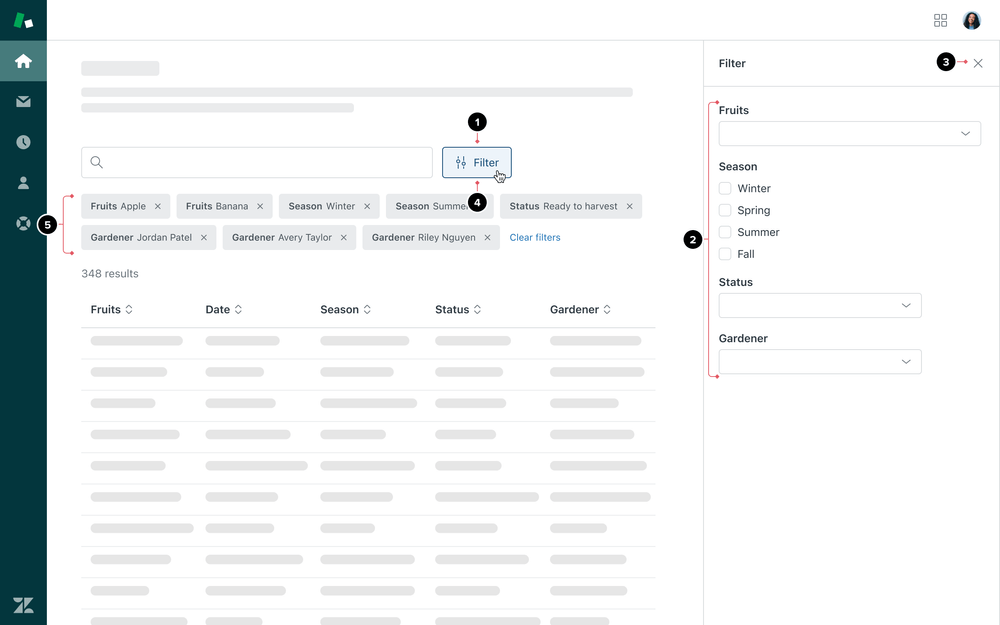Open the mail icon in the sidebar
This screenshot has width=1000, height=625.
pyautogui.click(x=23, y=101)
